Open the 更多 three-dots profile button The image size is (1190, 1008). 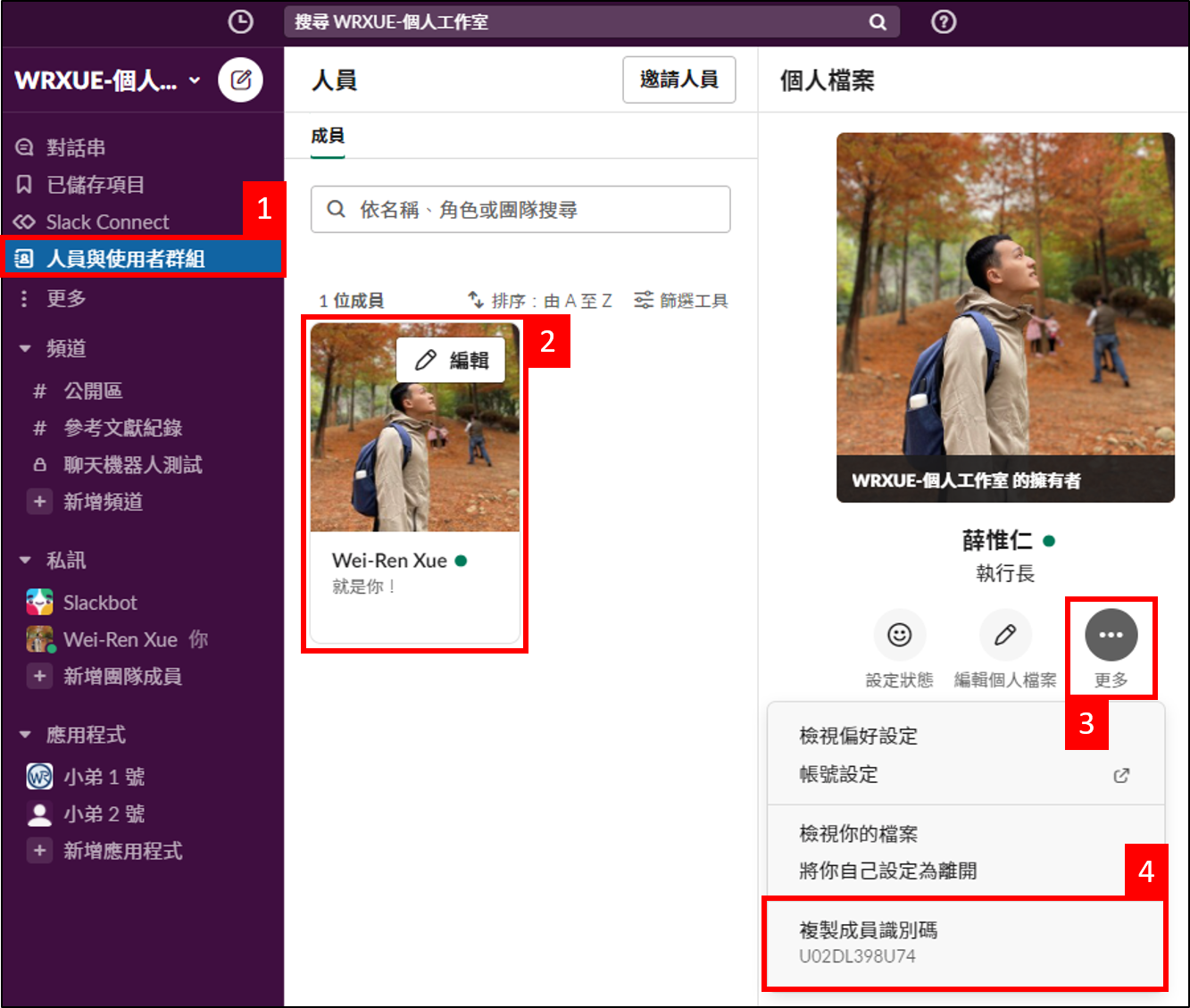pos(1111,635)
